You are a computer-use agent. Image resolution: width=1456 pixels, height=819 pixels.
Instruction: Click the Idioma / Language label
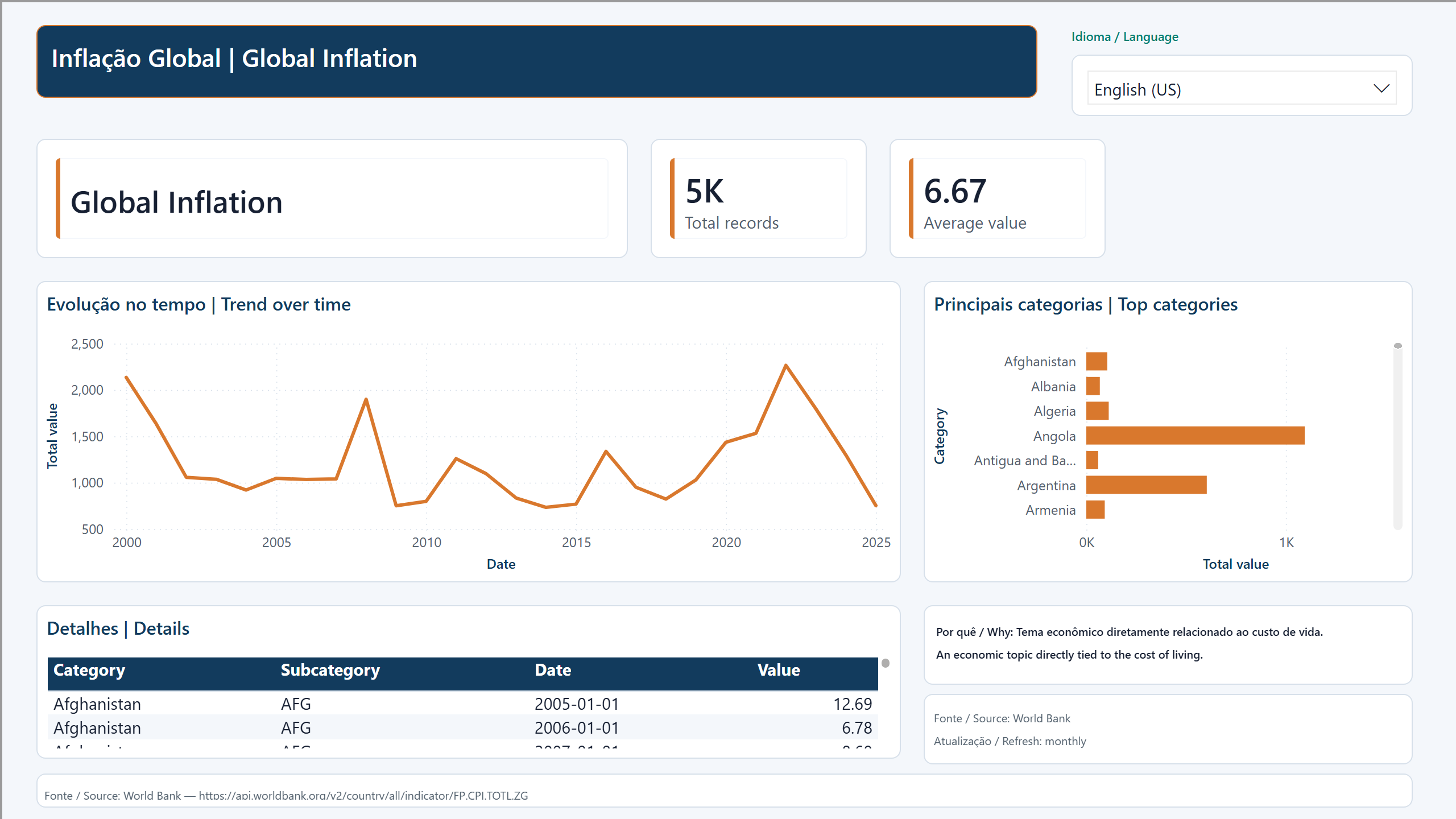tap(1125, 37)
